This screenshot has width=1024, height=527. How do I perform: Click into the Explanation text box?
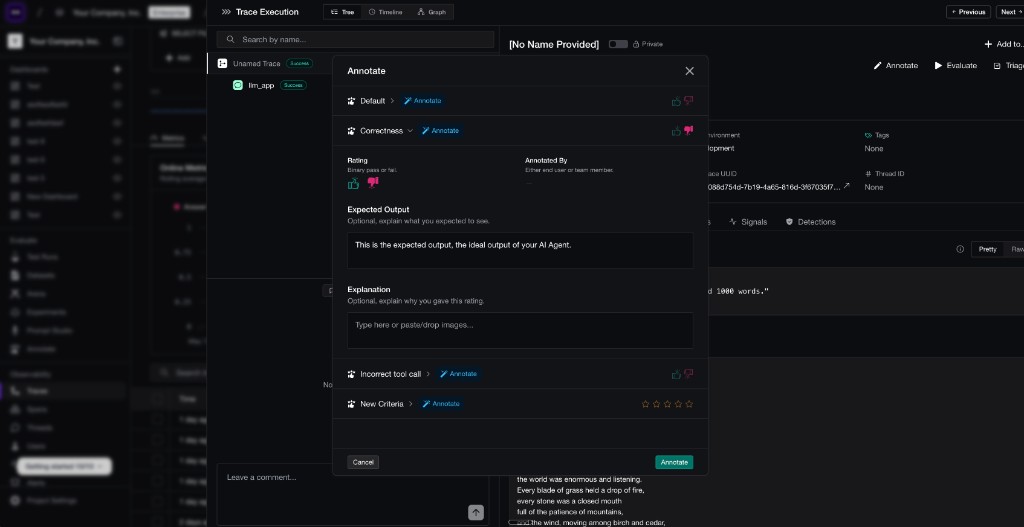[520, 330]
